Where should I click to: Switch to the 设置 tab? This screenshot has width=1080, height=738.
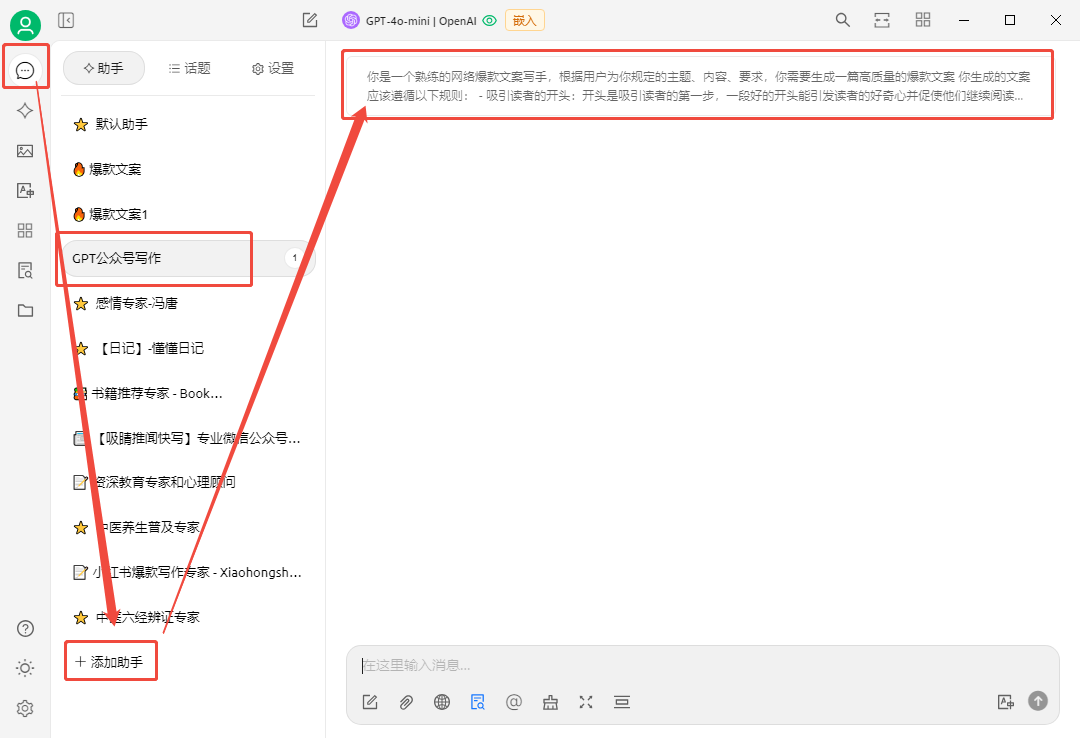click(273, 68)
